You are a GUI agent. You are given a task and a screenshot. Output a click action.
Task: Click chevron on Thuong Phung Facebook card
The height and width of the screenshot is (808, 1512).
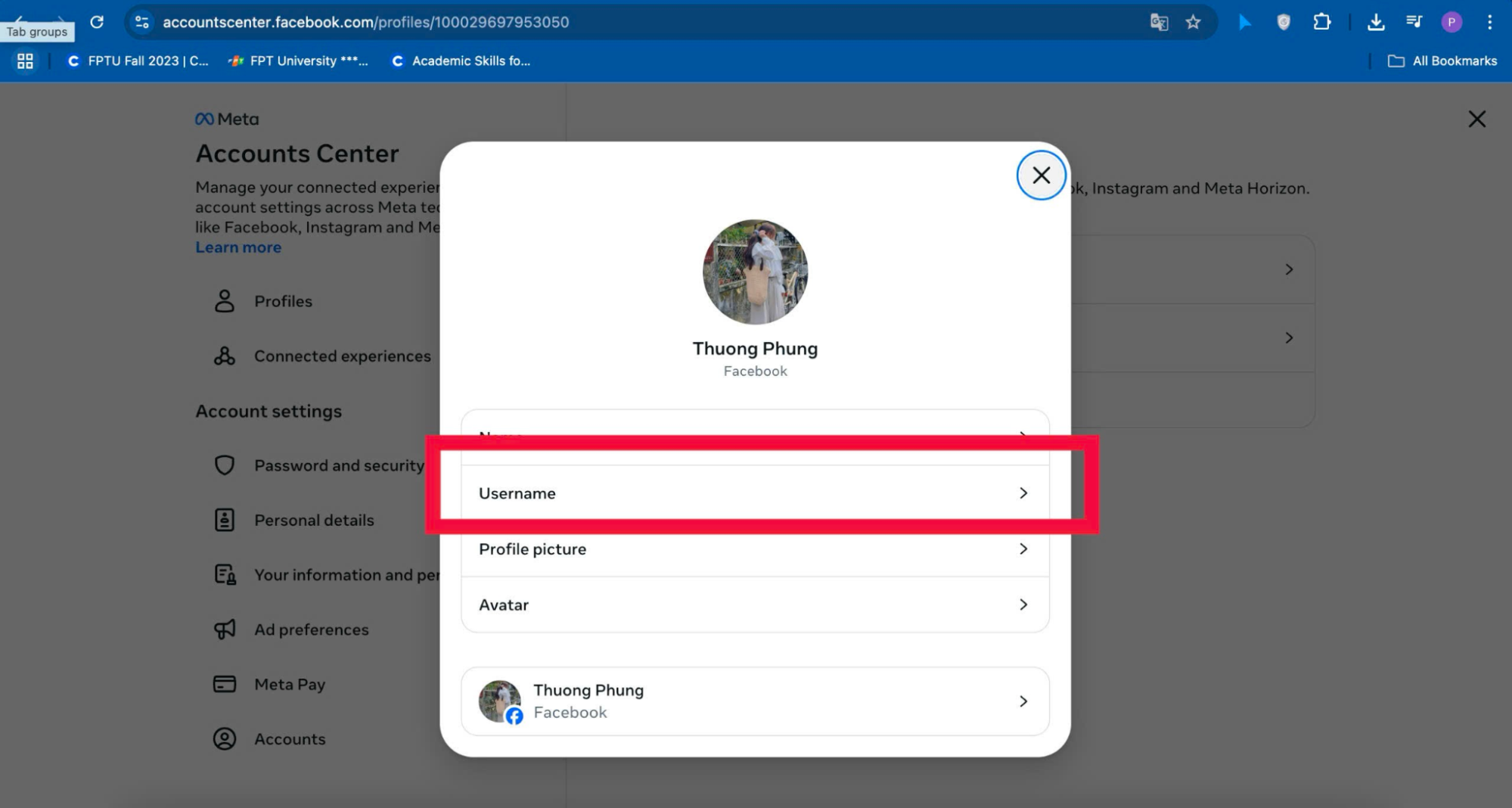coord(1023,701)
